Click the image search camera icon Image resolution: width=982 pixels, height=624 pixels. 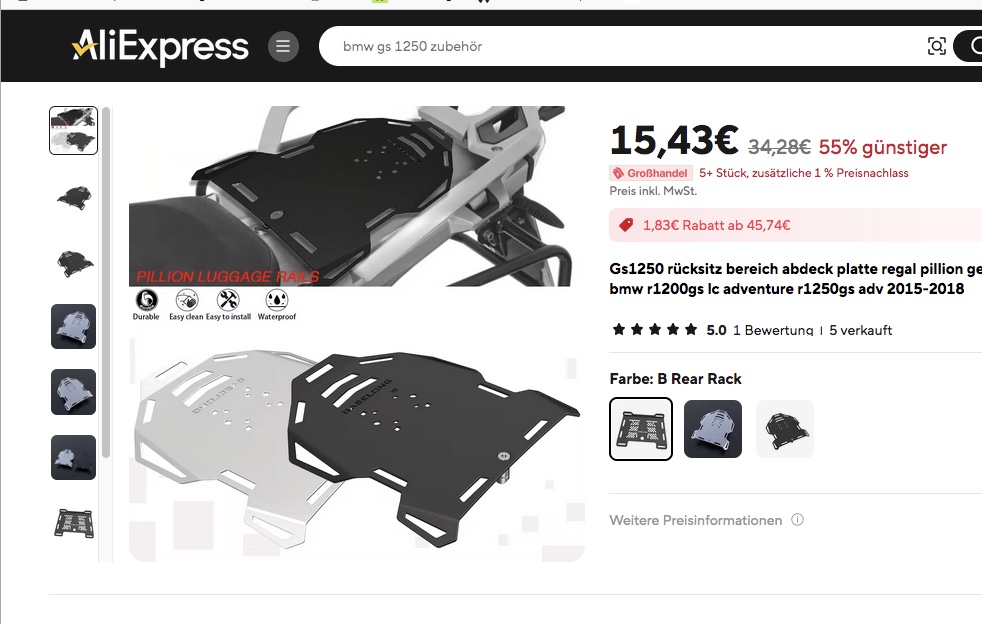[x=936, y=46]
